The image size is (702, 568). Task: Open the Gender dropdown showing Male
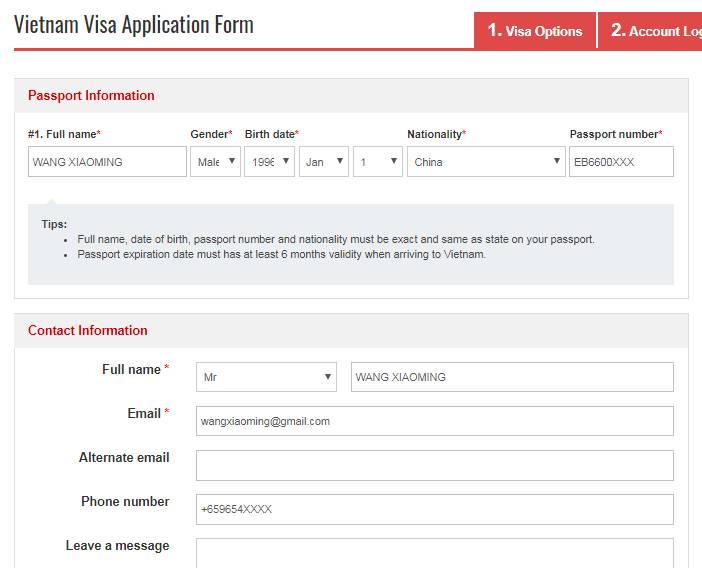[x=215, y=162]
